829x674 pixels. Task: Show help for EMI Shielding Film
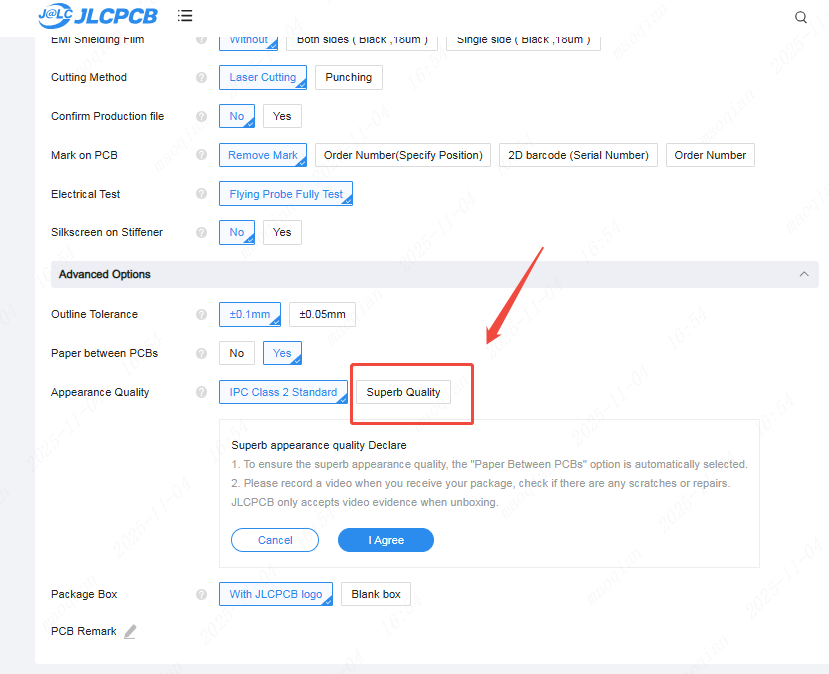pos(201,40)
